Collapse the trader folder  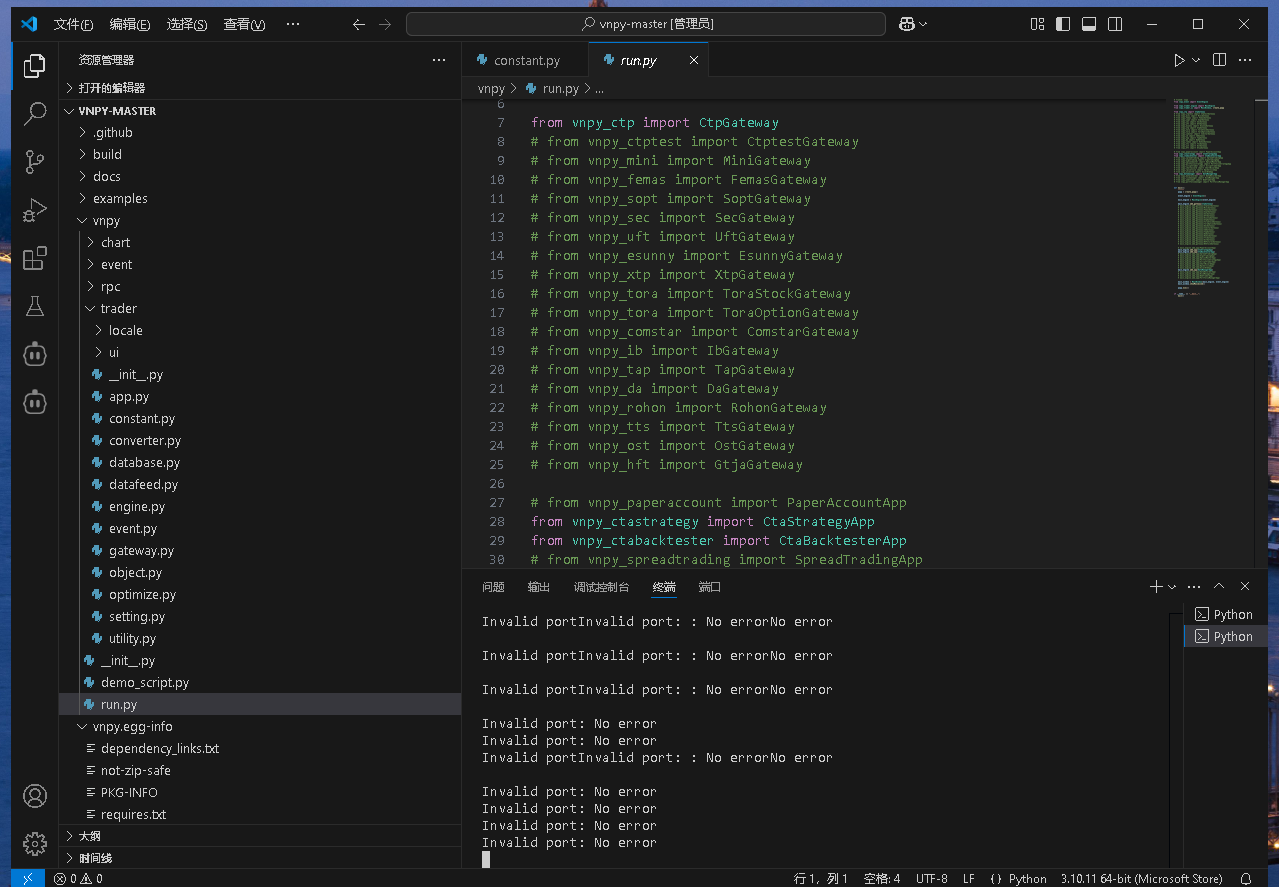[260, 309]
